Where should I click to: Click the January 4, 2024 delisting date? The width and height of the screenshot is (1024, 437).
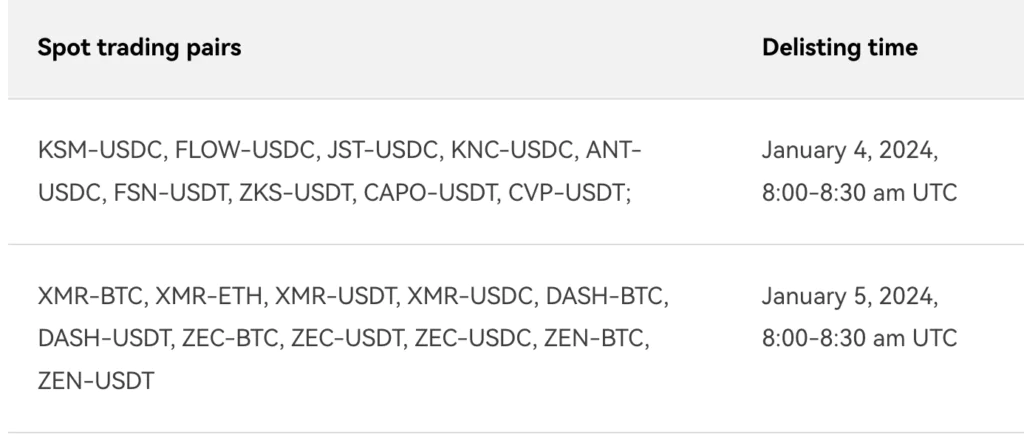tap(849, 152)
